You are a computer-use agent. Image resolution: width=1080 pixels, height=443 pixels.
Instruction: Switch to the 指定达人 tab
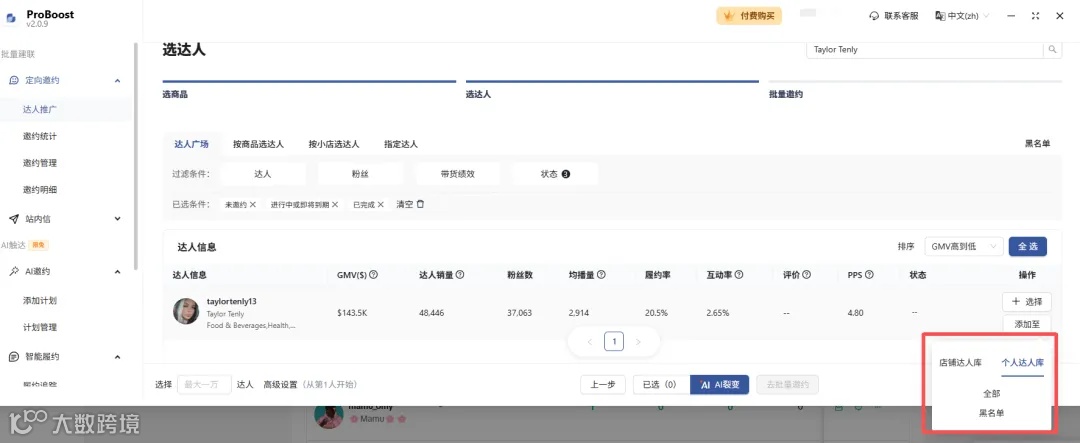[401, 145]
